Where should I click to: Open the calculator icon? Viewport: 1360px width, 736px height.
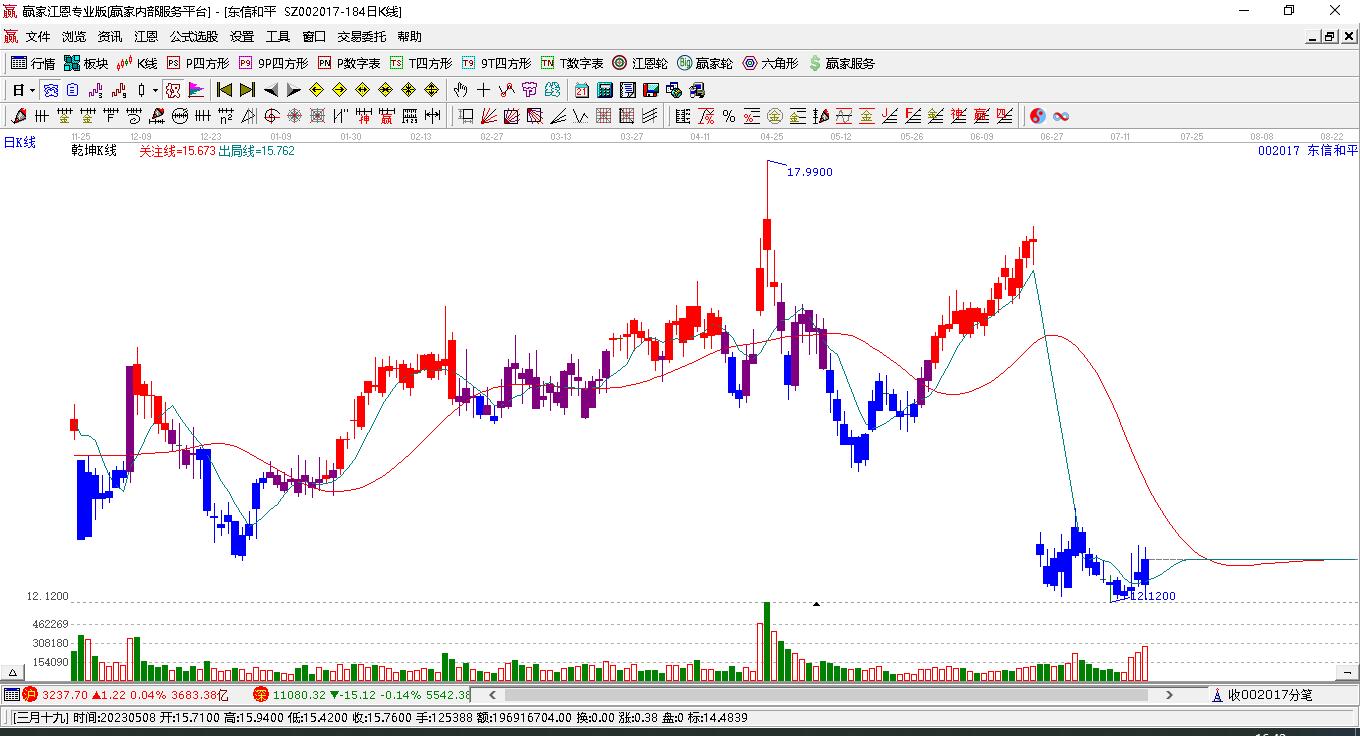click(x=604, y=90)
